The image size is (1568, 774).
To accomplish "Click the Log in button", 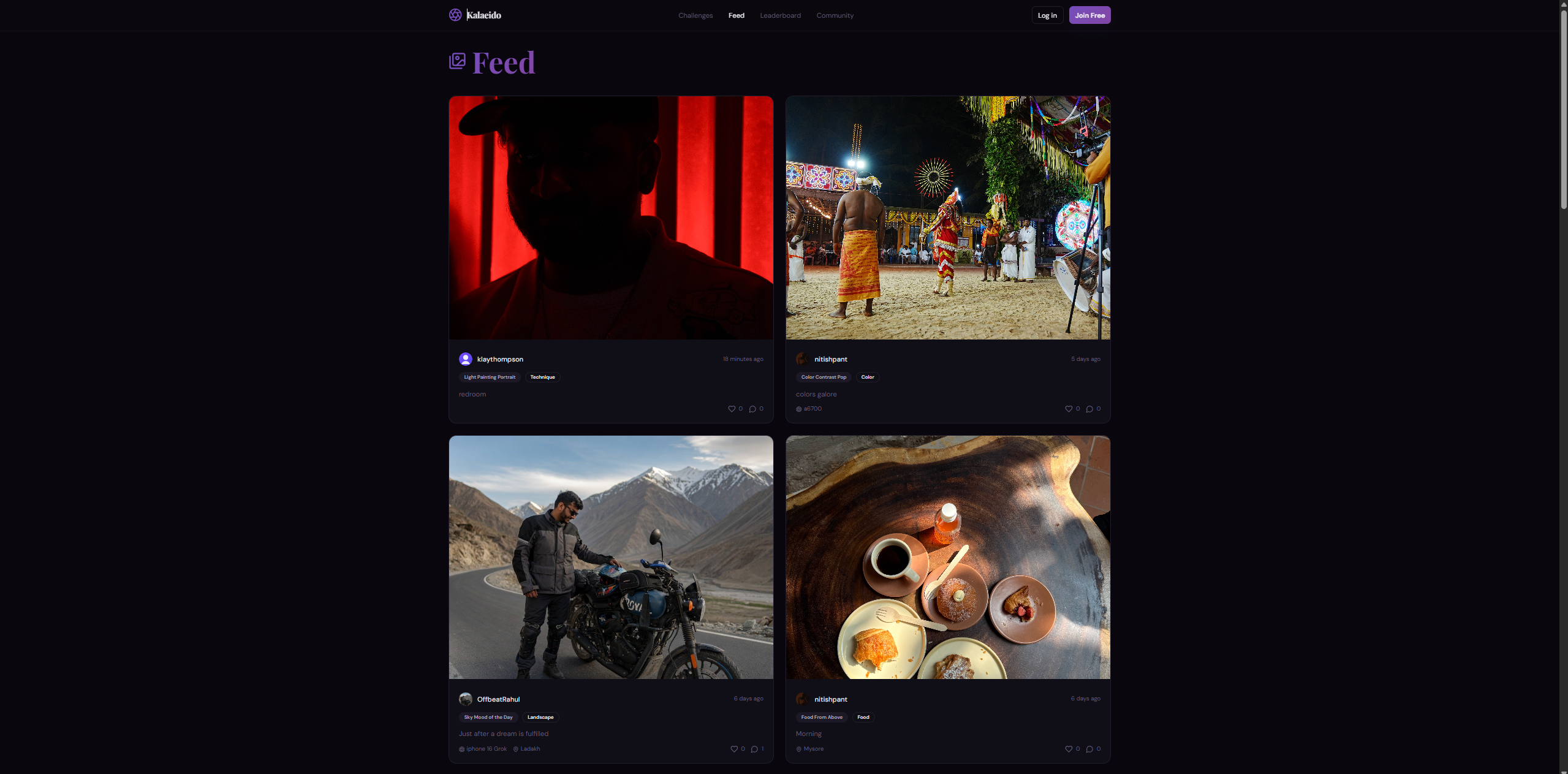I will pyautogui.click(x=1047, y=15).
